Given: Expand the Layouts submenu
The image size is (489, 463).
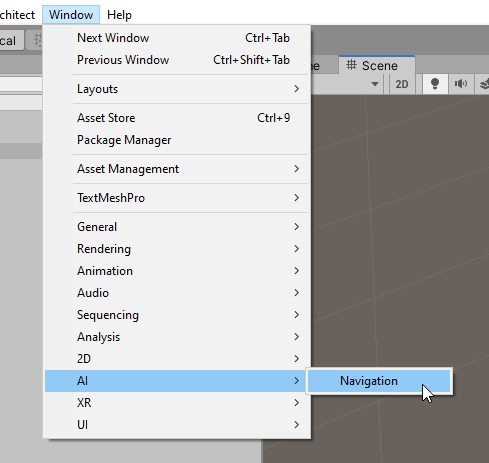Looking at the screenshot, I should click(x=177, y=89).
